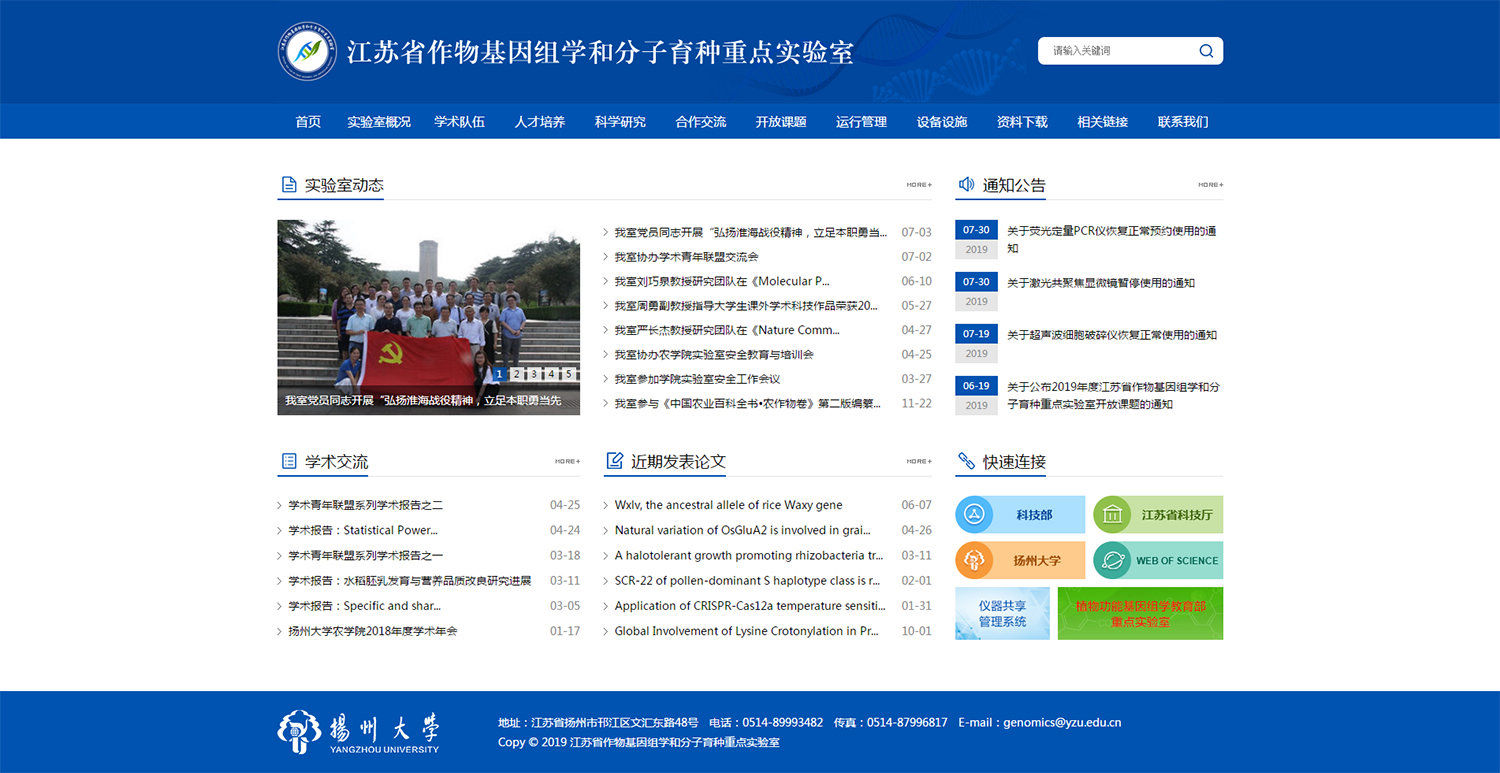Open the 科学研究 menu item
The width and height of the screenshot is (1500, 773).
click(620, 122)
